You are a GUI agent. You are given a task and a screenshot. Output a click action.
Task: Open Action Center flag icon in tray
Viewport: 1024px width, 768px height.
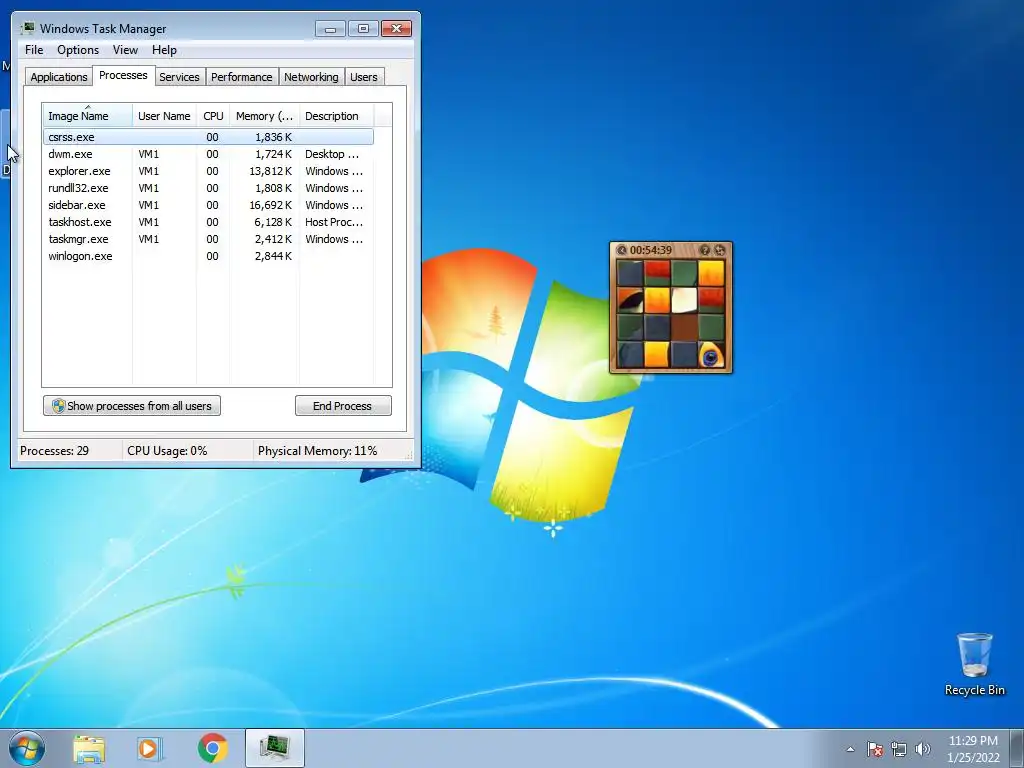874,749
